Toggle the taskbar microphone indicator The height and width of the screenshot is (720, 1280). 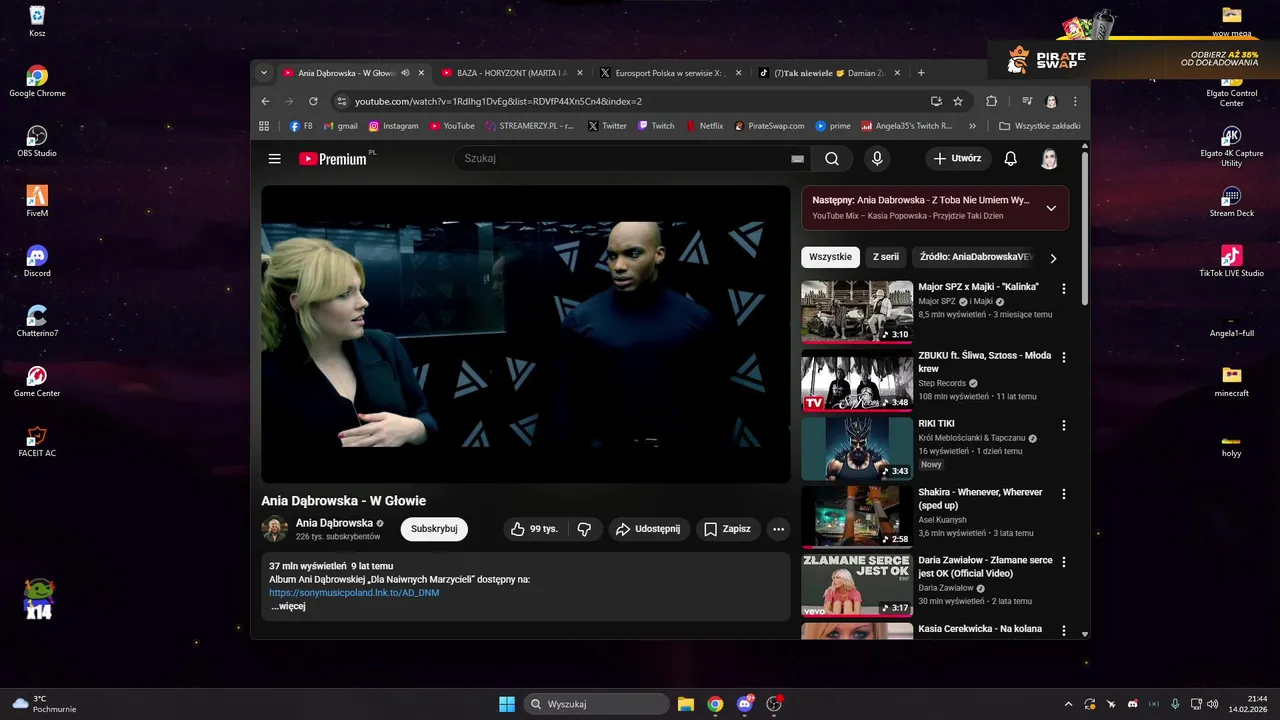pos(1175,704)
